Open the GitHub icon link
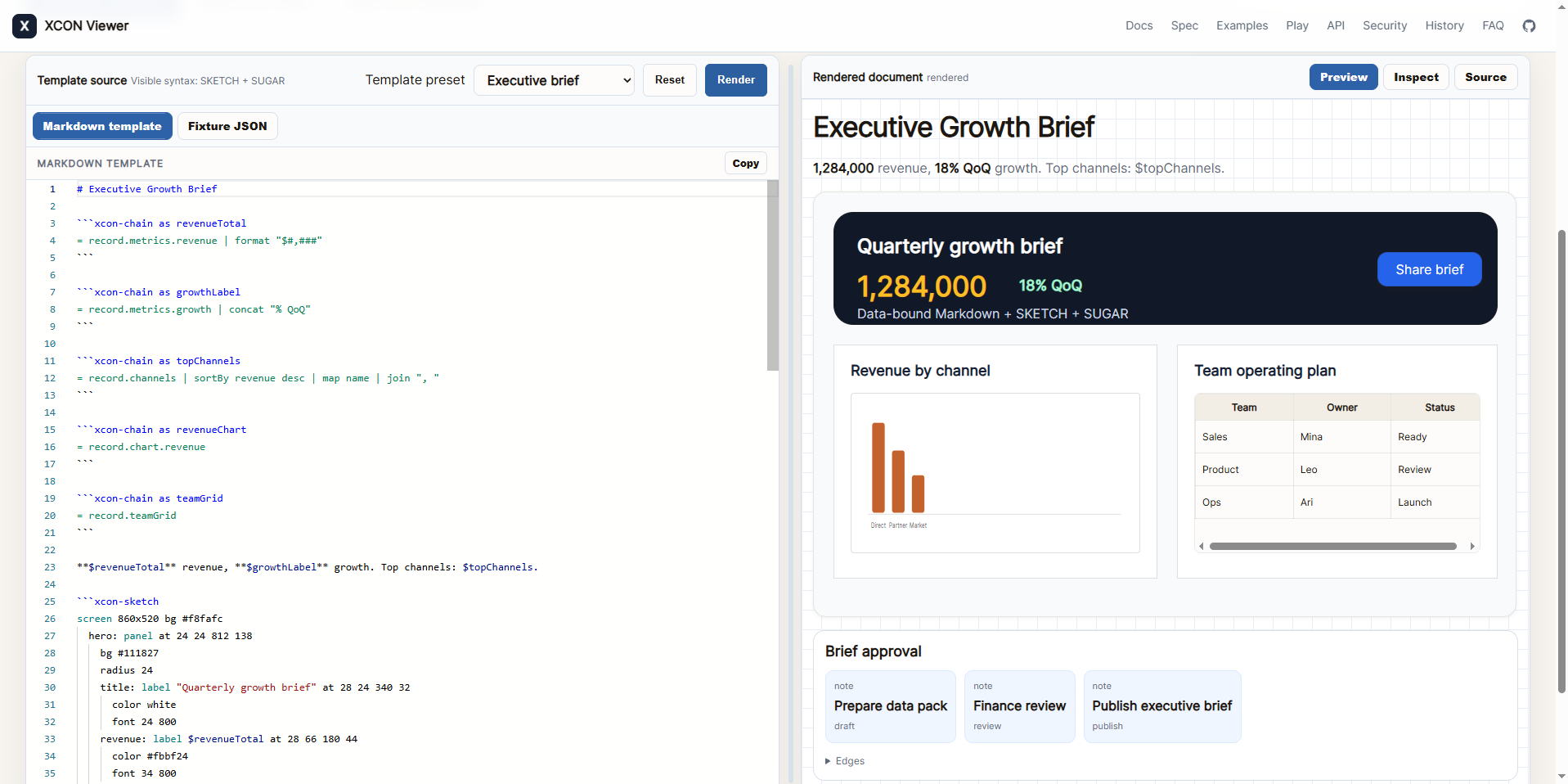 [x=1529, y=26]
